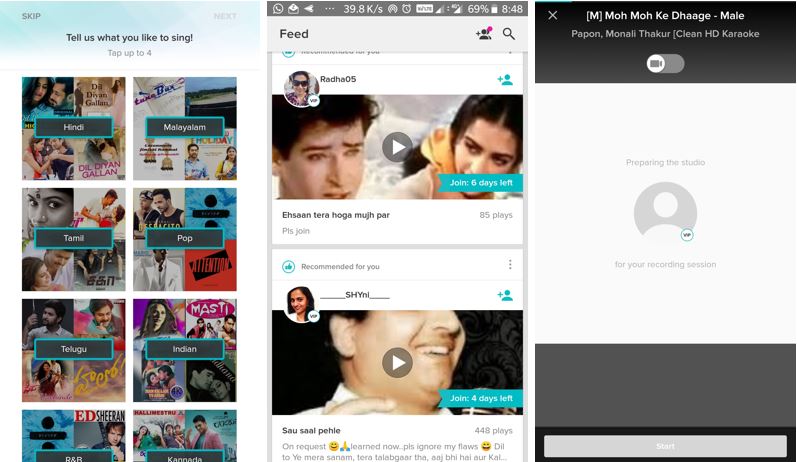The width and height of the screenshot is (797, 462).
Task: Open search from the Feed header
Action: coord(509,34)
